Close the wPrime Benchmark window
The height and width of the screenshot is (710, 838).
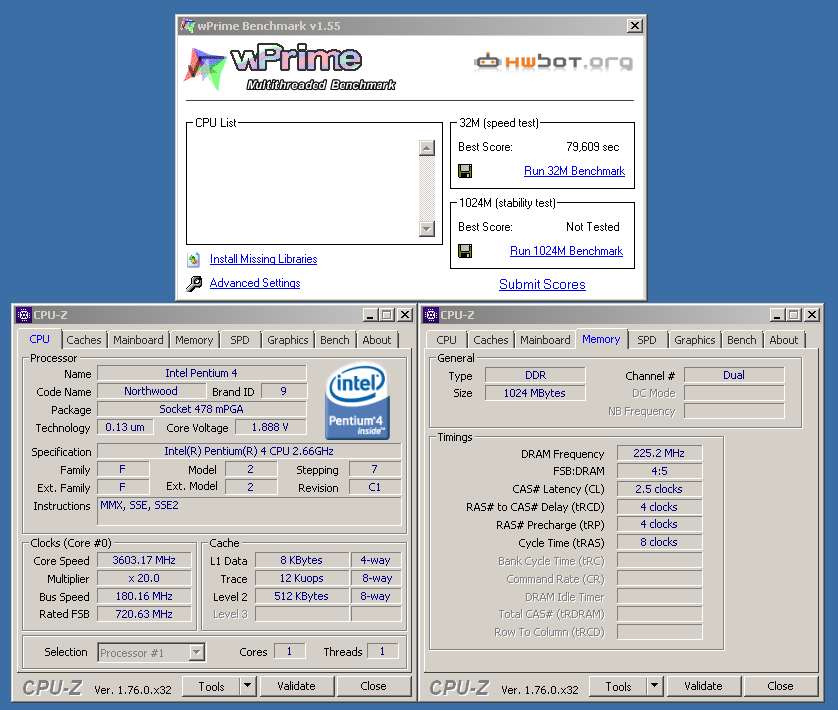point(634,26)
